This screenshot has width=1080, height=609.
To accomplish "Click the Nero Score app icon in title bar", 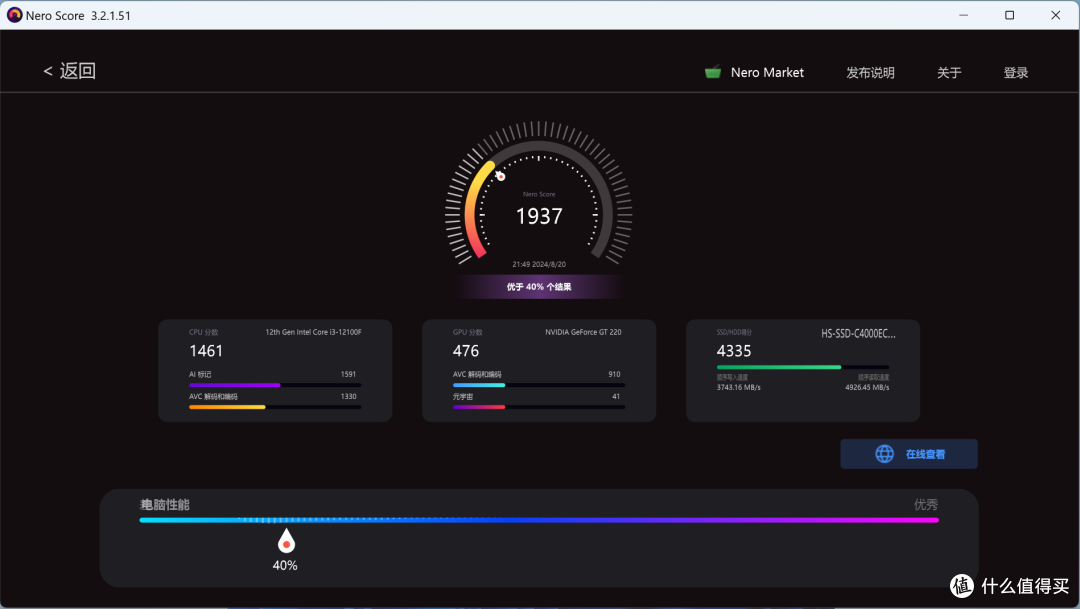I will 14,15.
